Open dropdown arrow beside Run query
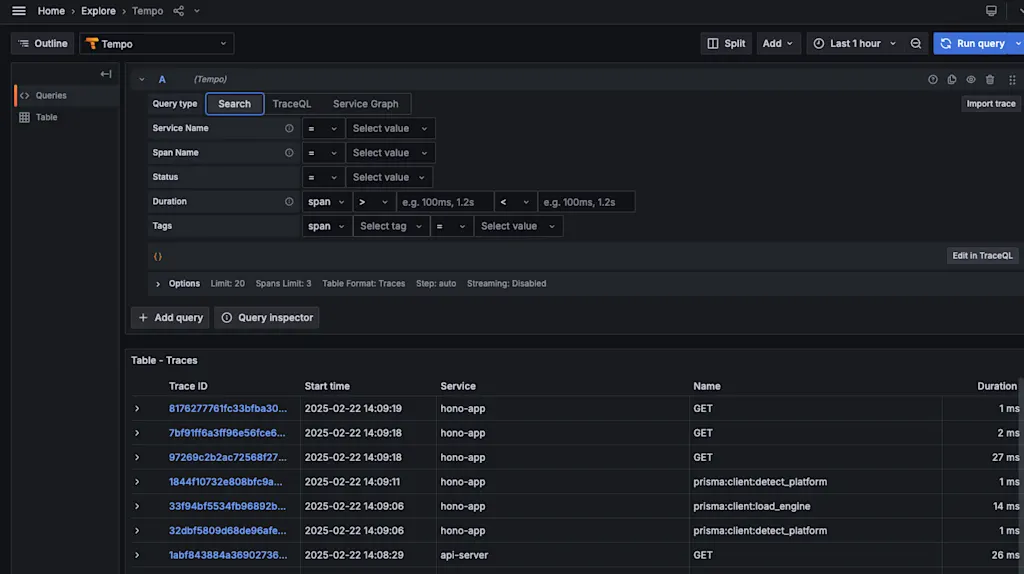 pos(1017,43)
